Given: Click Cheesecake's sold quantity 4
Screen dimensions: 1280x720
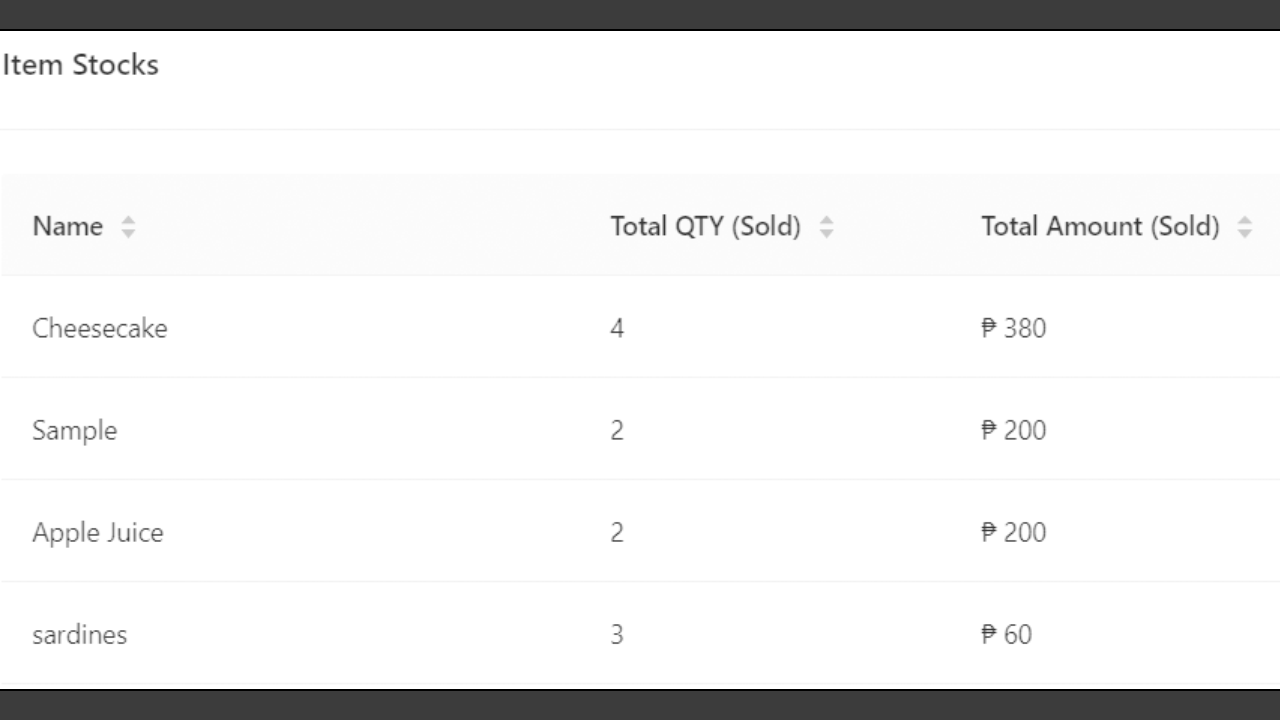Looking at the screenshot, I should 617,328.
